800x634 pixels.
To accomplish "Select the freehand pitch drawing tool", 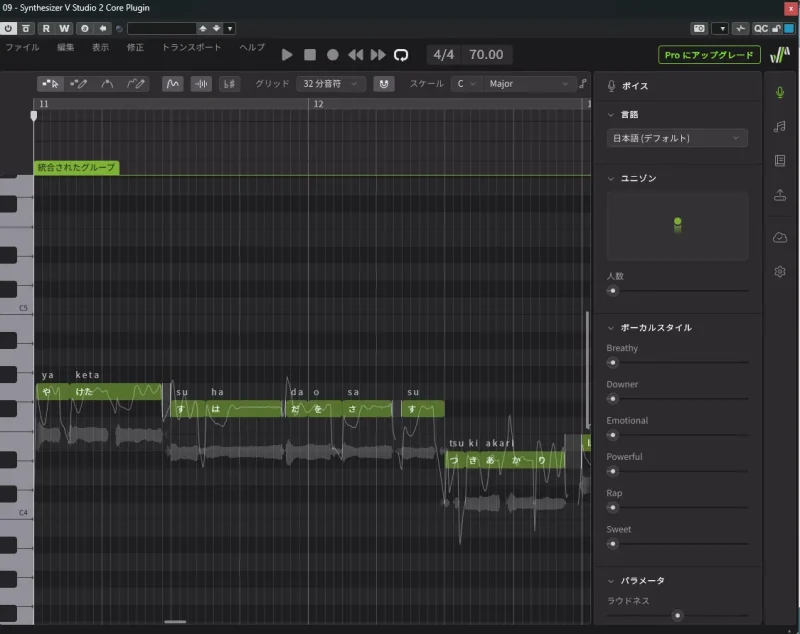I will click(136, 84).
